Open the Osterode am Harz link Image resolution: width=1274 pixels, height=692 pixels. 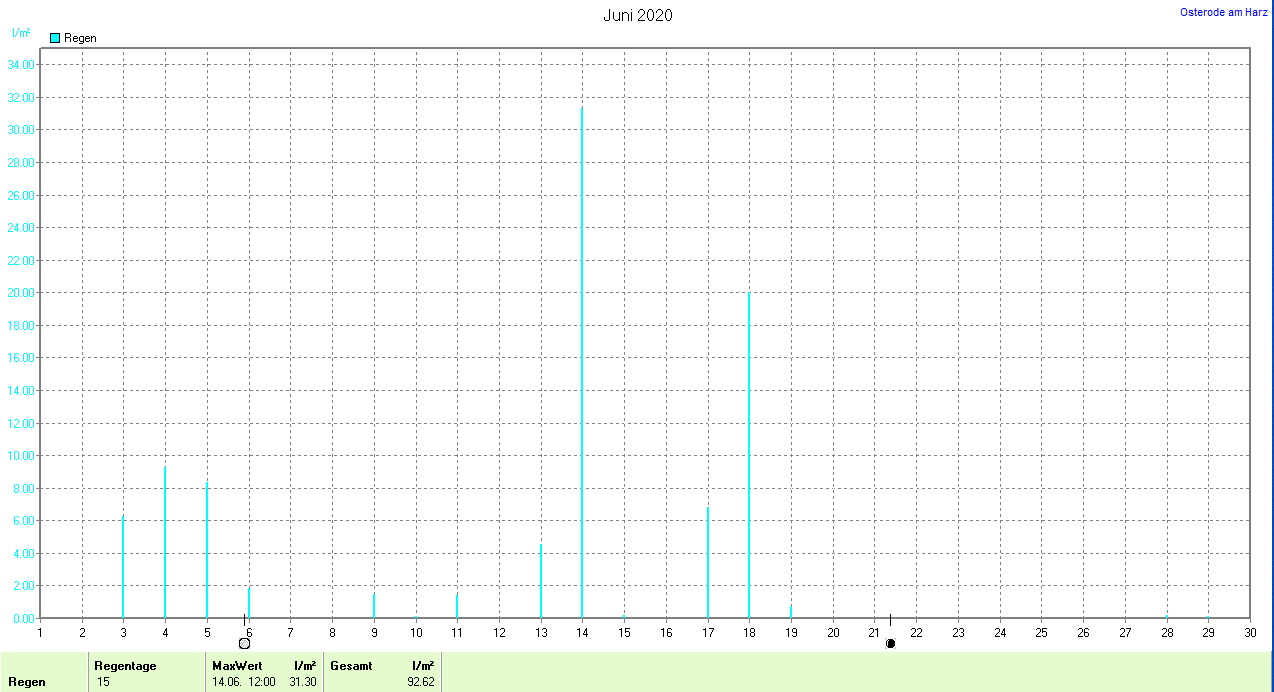click(1224, 12)
